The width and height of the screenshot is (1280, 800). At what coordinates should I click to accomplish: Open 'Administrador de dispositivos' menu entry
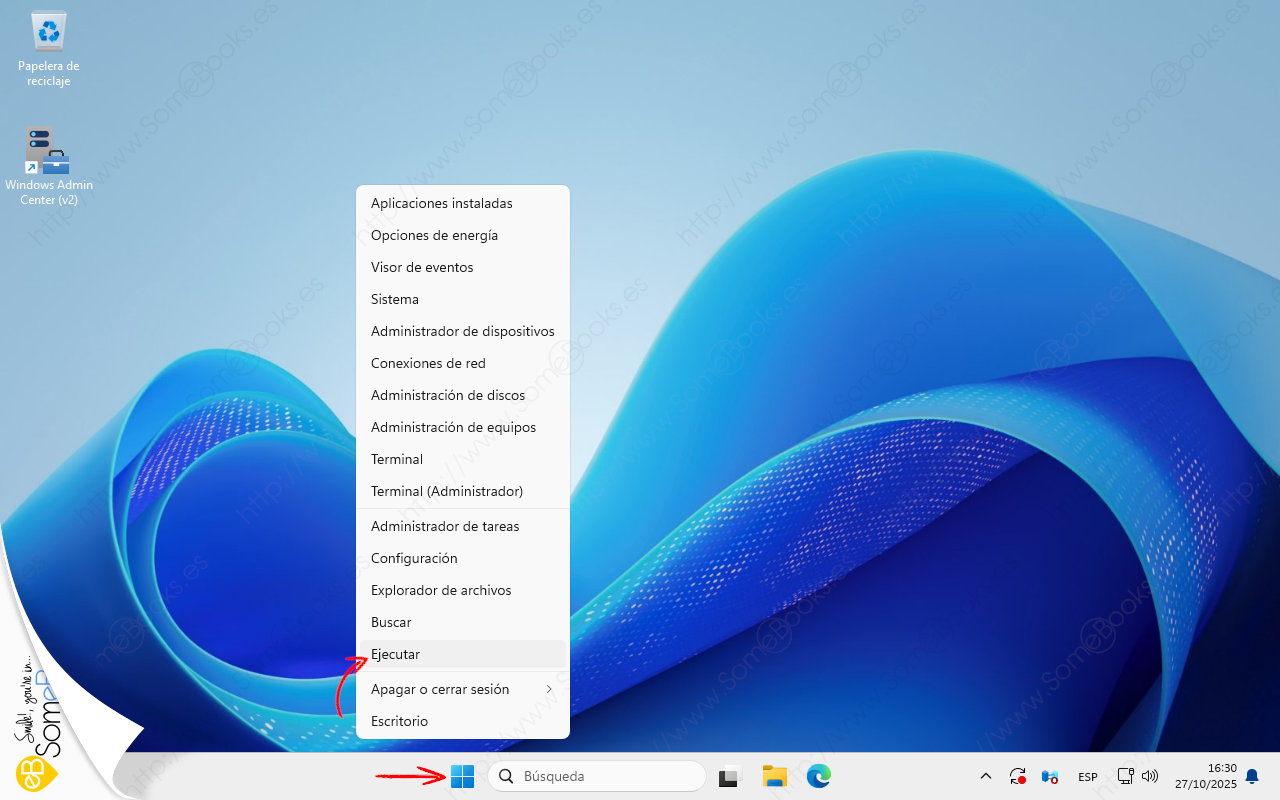coord(462,331)
